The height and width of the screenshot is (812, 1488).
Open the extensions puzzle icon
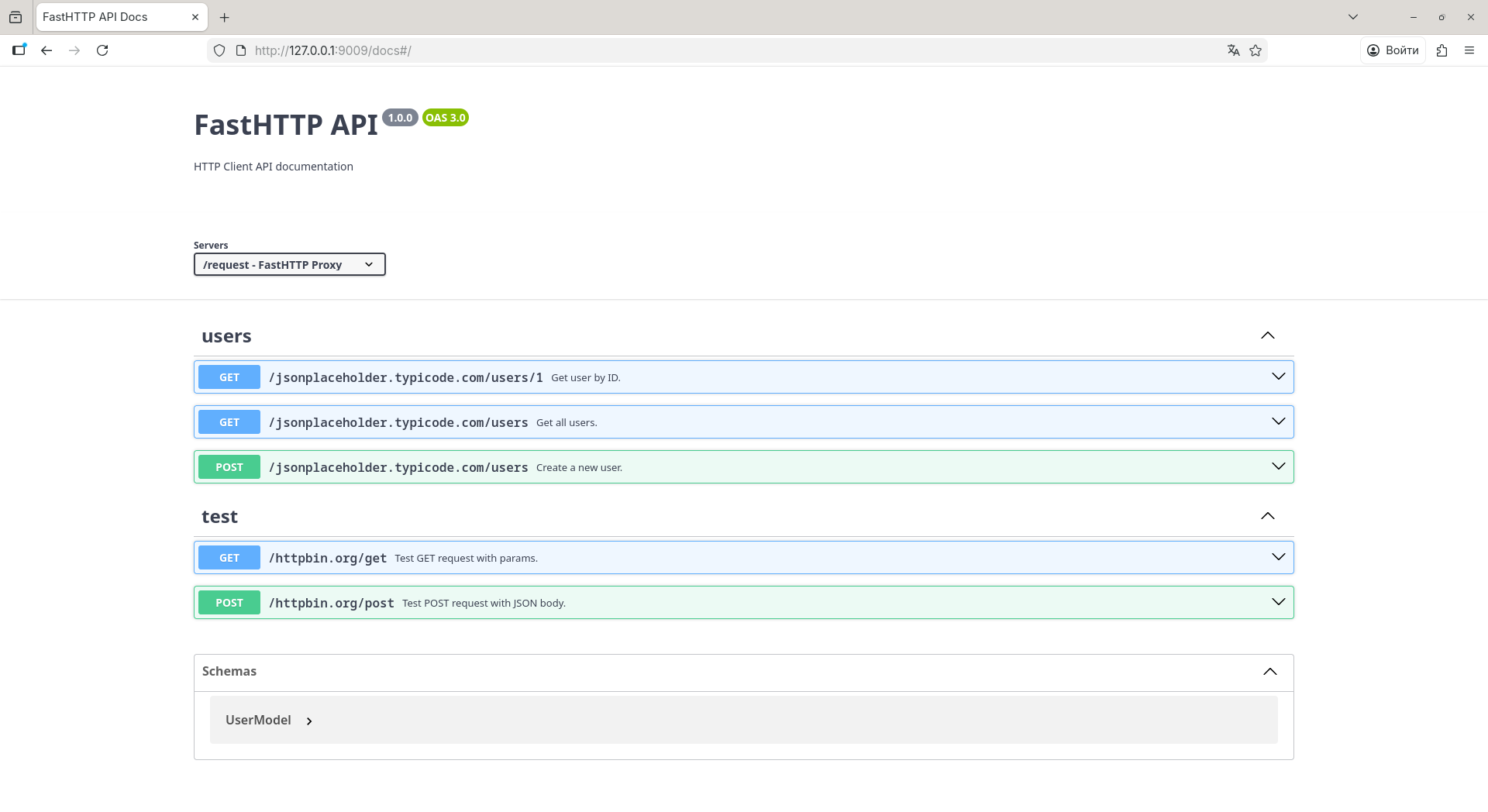pos(1441,50)
